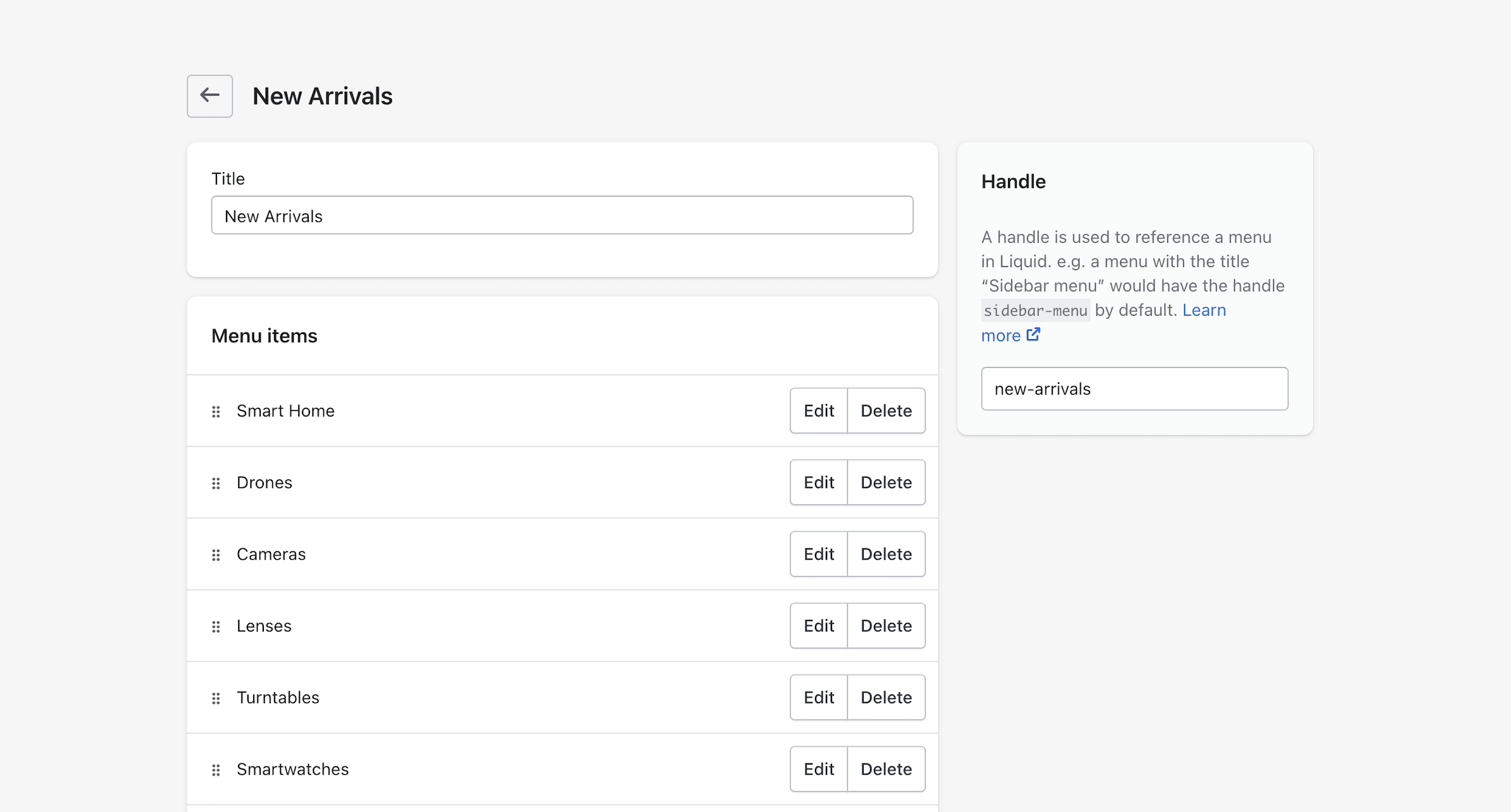Edit the Smart Home menu item
This screenshot has width=1511, height=812.
819,410
